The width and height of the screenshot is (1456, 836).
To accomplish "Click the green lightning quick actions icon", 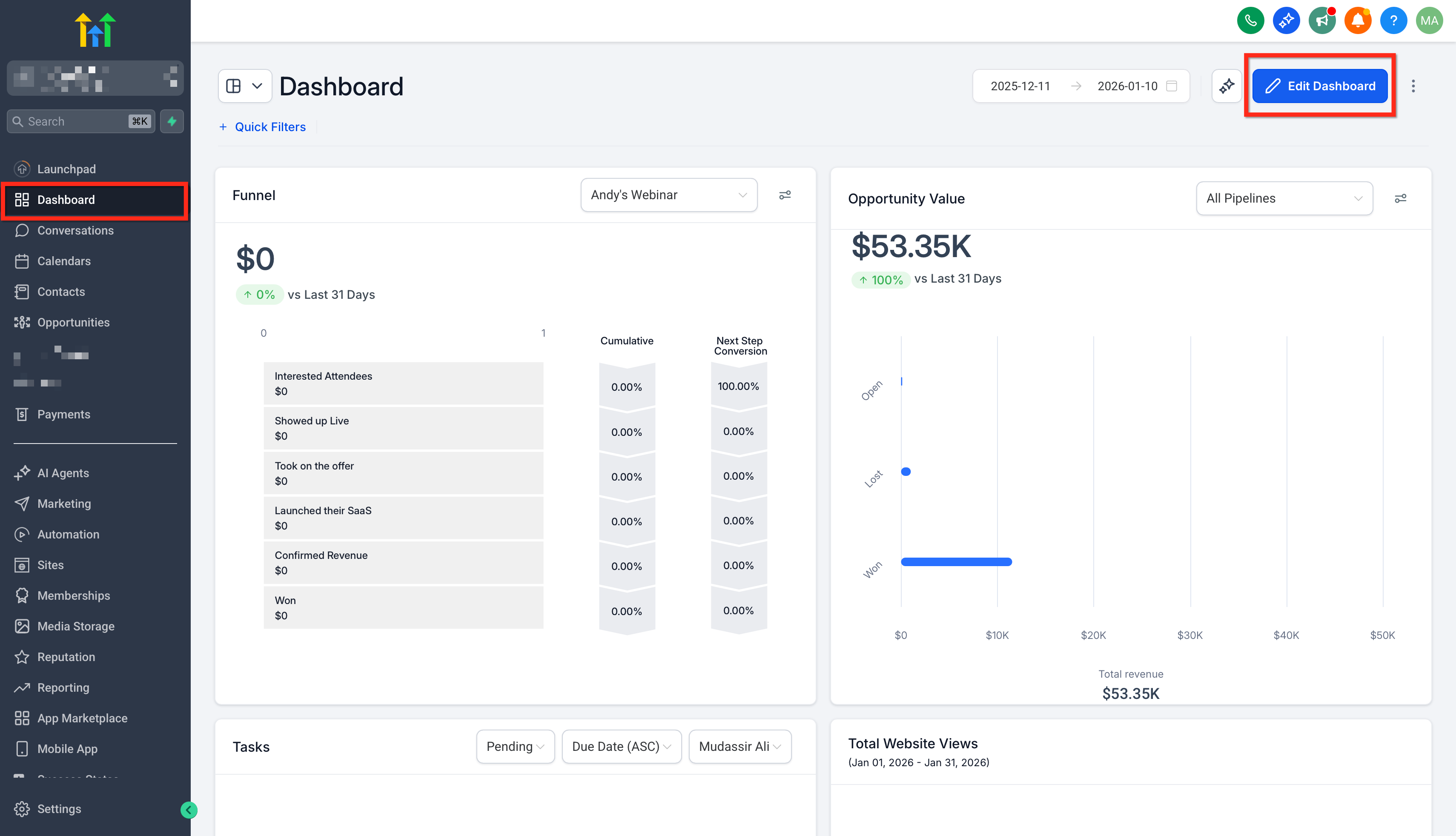I will (172, 121).
